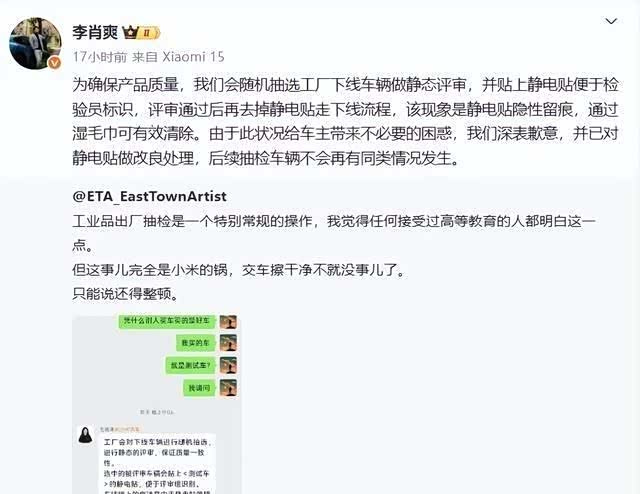
Task: Click the 来自 Xiaomi 15 source label
Action: [x=178, y=57]
